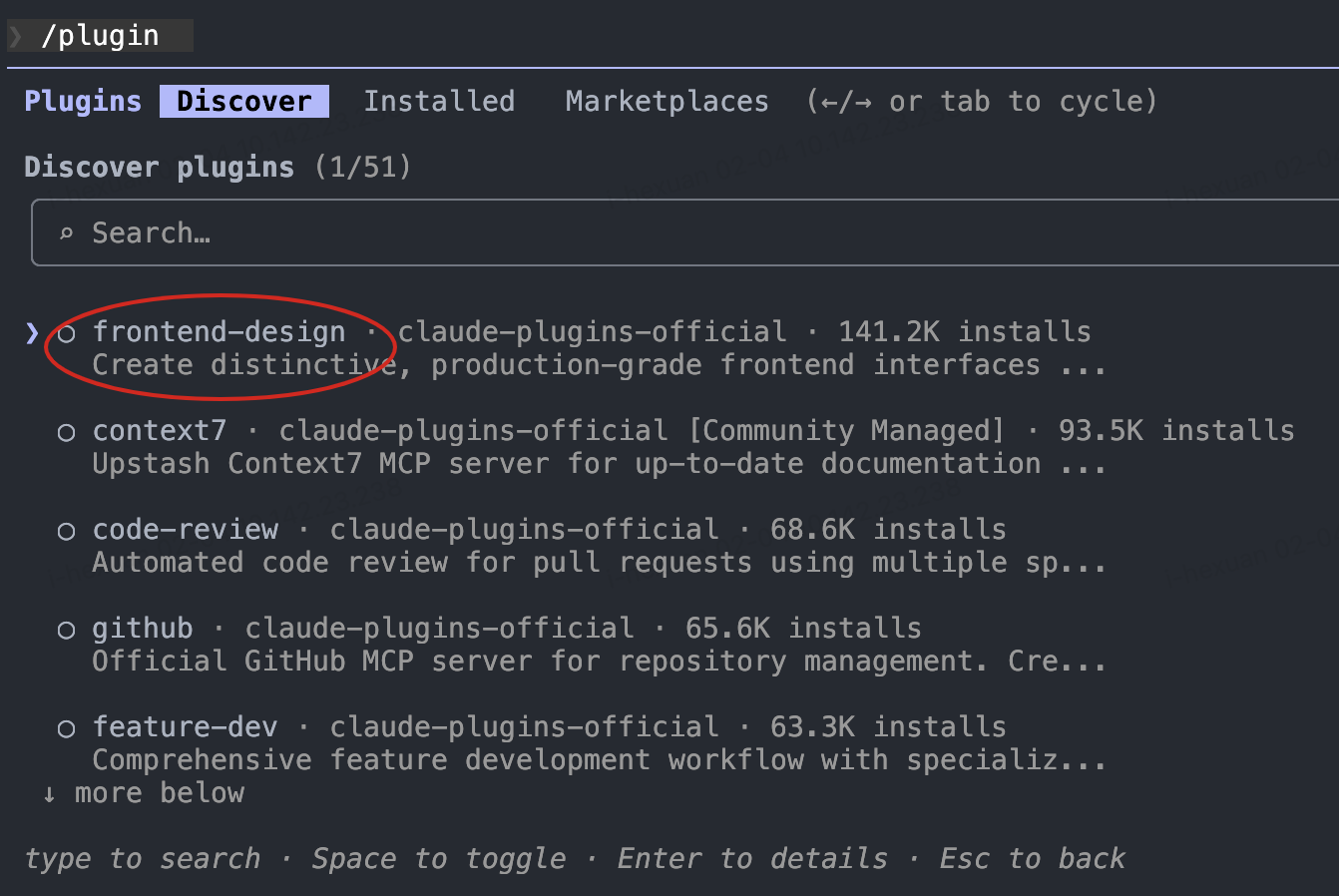Click the Plugins heading label
The width and height of the screenshot is (1339, 896).
pyautogui.click(x=83, y=101)
